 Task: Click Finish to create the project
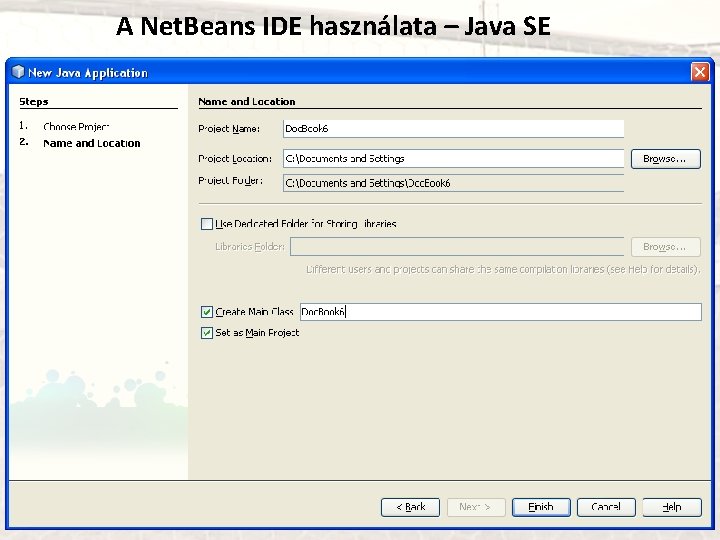point(541,507)
